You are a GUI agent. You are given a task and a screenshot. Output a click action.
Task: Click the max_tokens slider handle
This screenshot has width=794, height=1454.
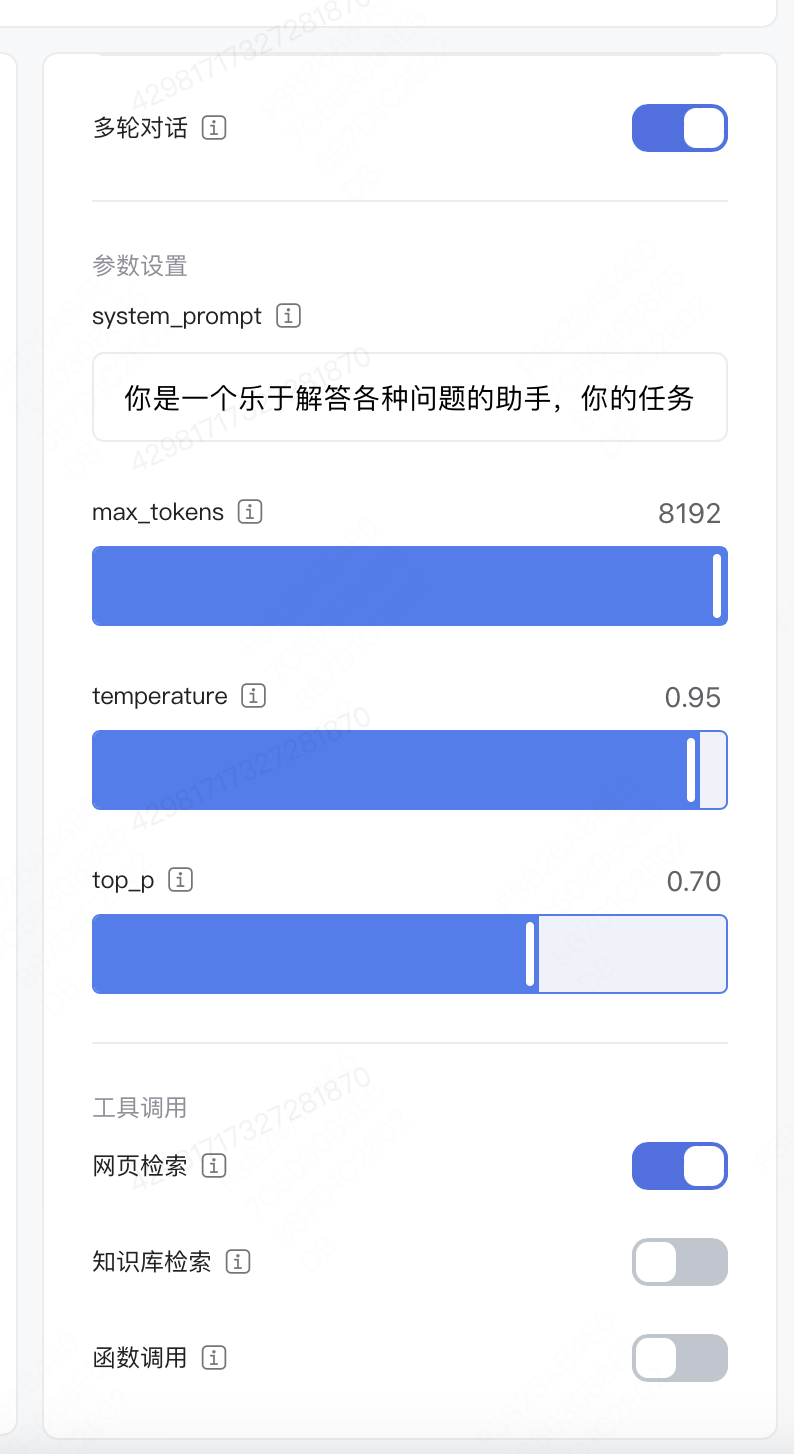[717, 586]
